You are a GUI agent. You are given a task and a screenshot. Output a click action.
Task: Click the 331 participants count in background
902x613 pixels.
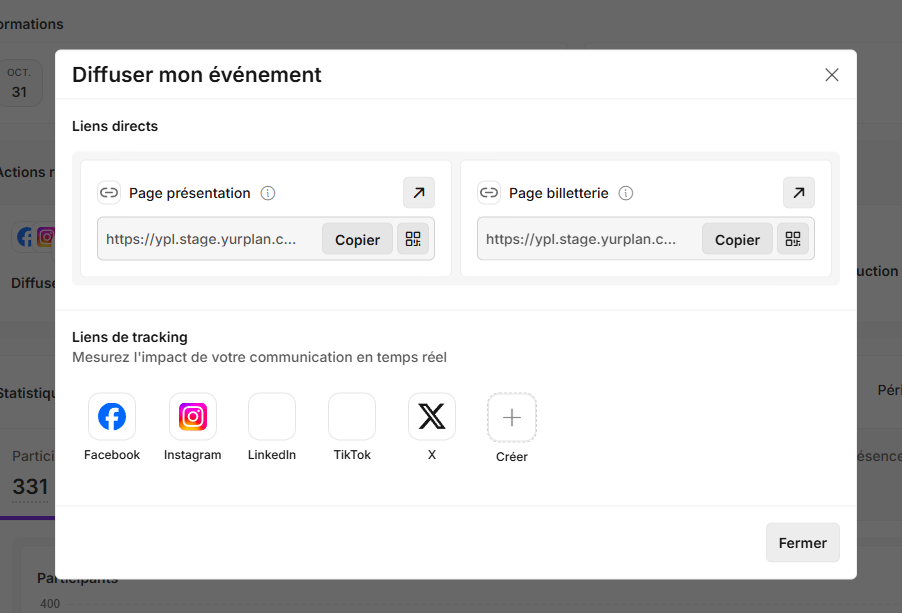click(x=30, y=486)
